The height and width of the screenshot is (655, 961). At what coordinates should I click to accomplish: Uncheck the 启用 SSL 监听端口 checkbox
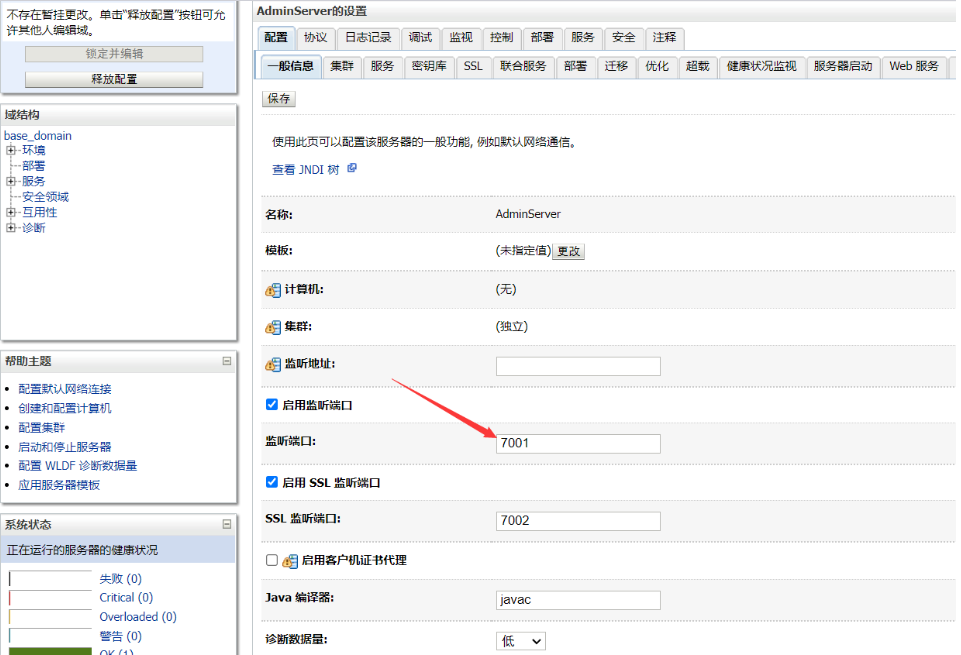click(272, 482)
